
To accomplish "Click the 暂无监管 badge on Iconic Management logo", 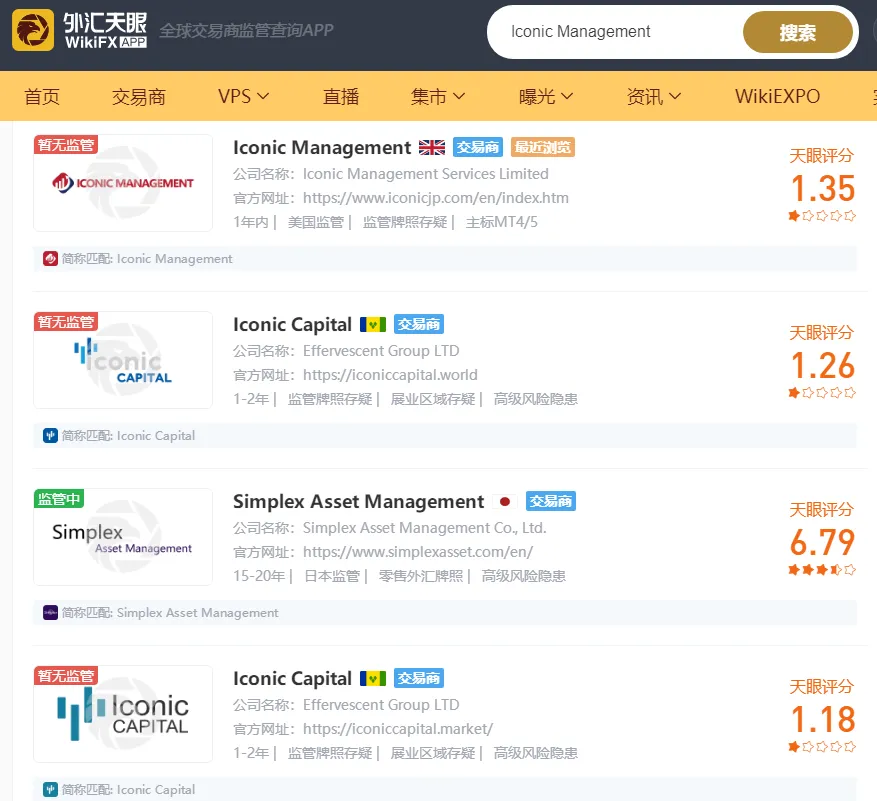I will pos(66,145).
